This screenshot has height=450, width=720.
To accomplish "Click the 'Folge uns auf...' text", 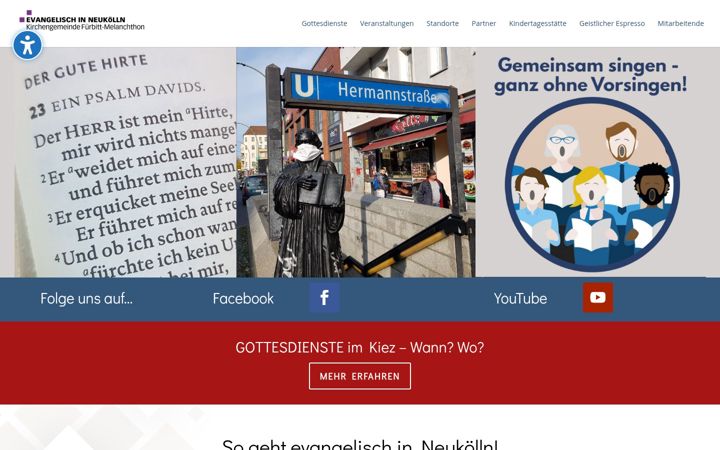I will (x=86, y=298).
